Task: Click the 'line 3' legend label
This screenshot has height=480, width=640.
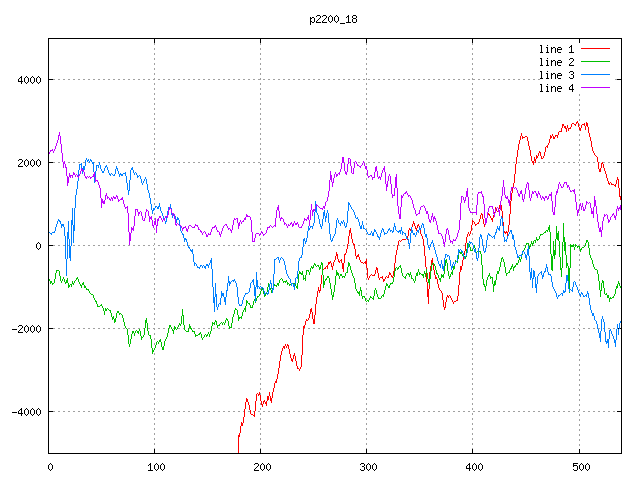Action: point(556,75)
